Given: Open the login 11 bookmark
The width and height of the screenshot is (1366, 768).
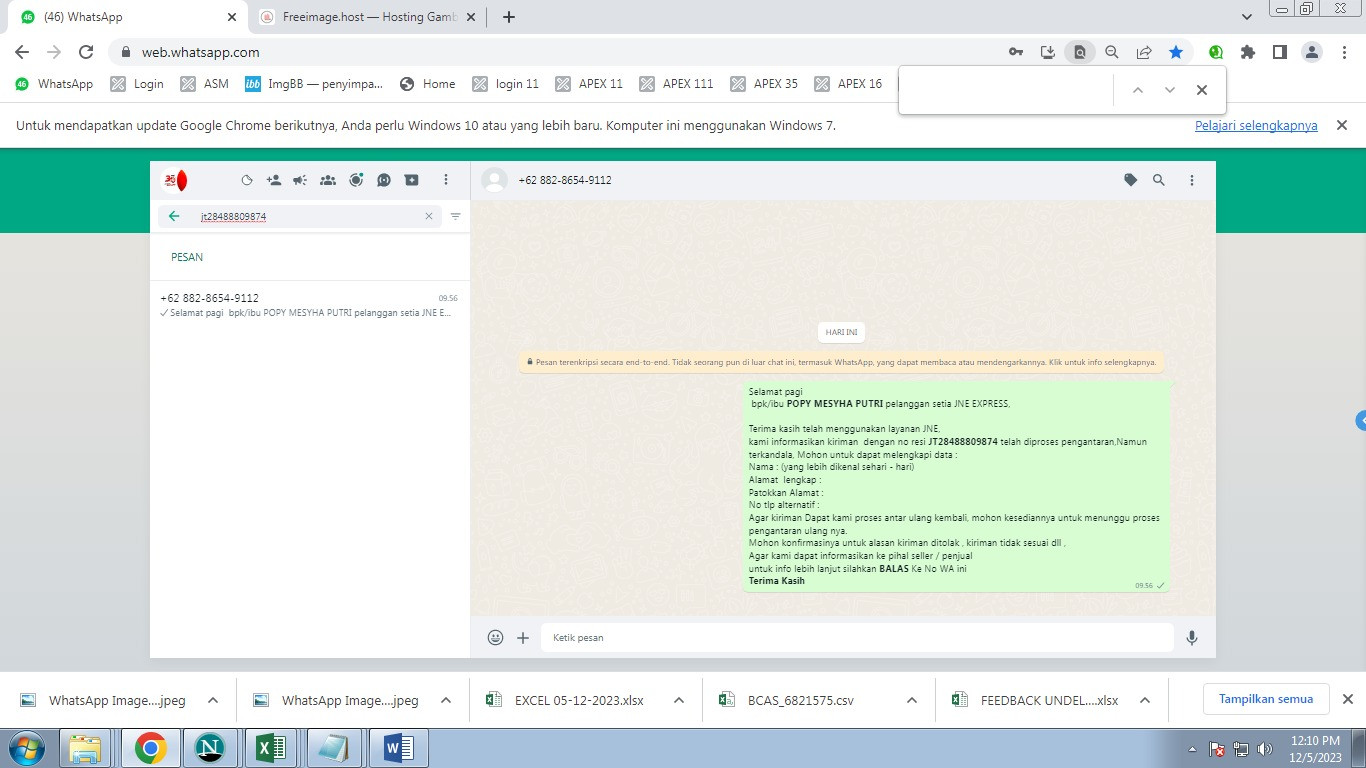Looking at the screenshot, I should click(506, 84).
